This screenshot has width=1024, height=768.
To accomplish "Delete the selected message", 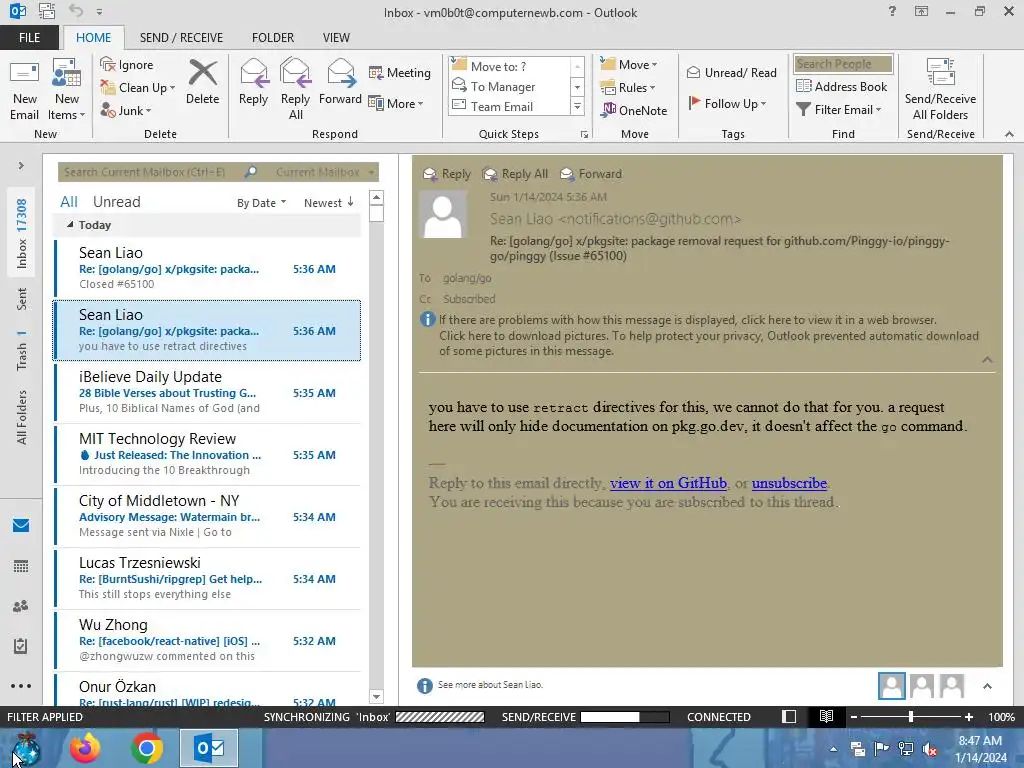I will [202, 82].
